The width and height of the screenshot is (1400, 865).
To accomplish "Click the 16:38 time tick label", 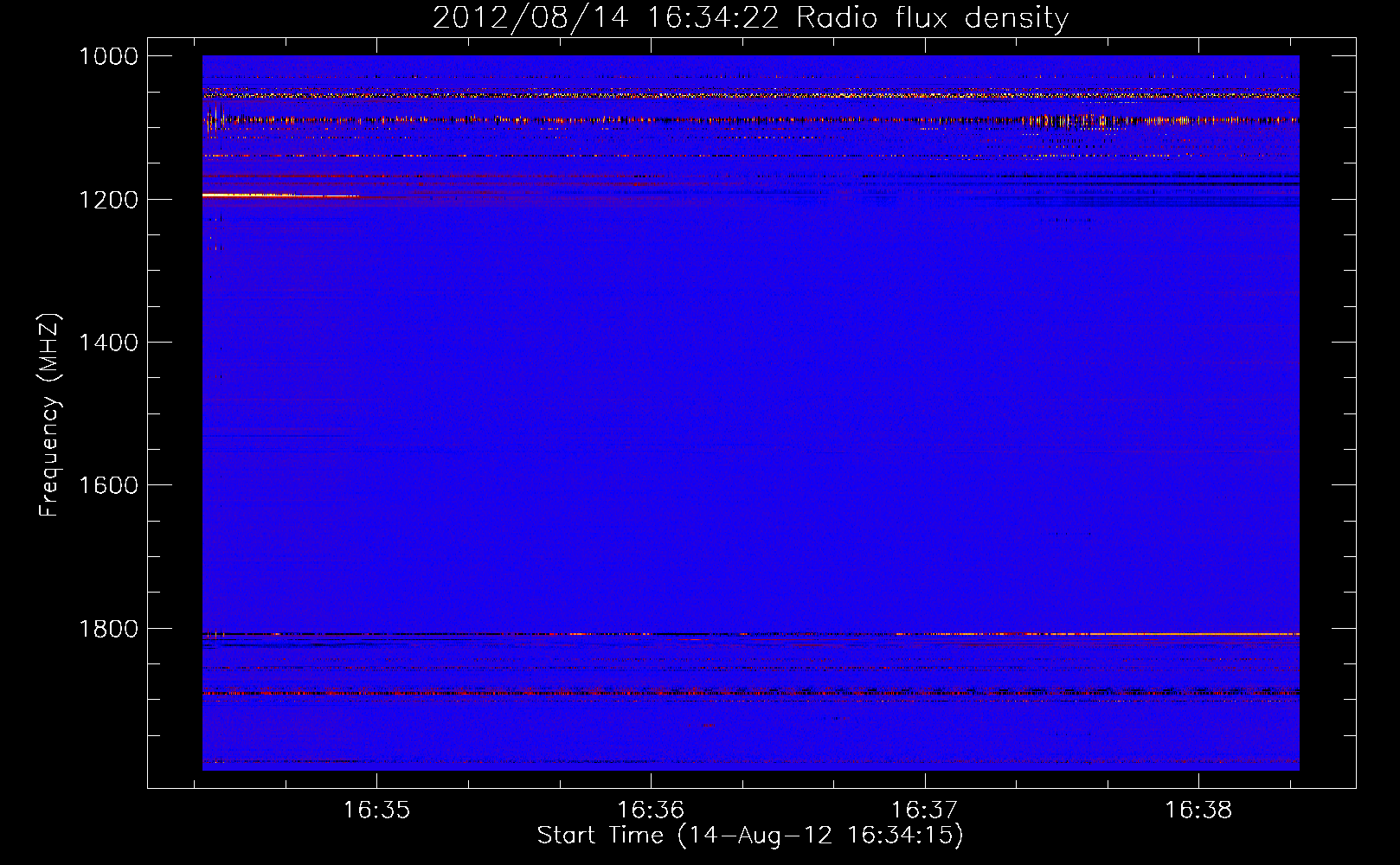I will pyautogui.click(x=1198, y=811).
